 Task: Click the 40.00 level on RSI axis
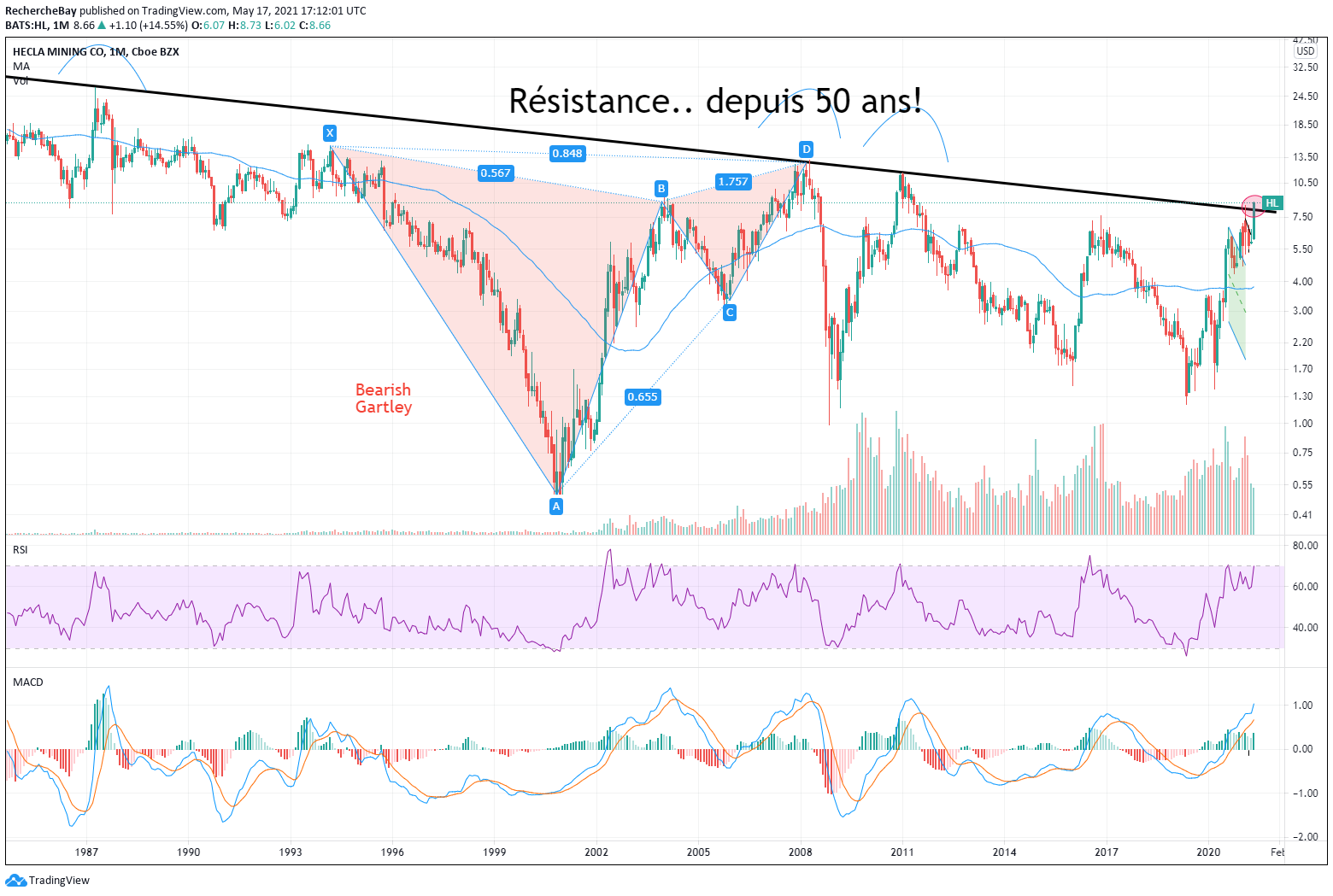[1306, 628]
